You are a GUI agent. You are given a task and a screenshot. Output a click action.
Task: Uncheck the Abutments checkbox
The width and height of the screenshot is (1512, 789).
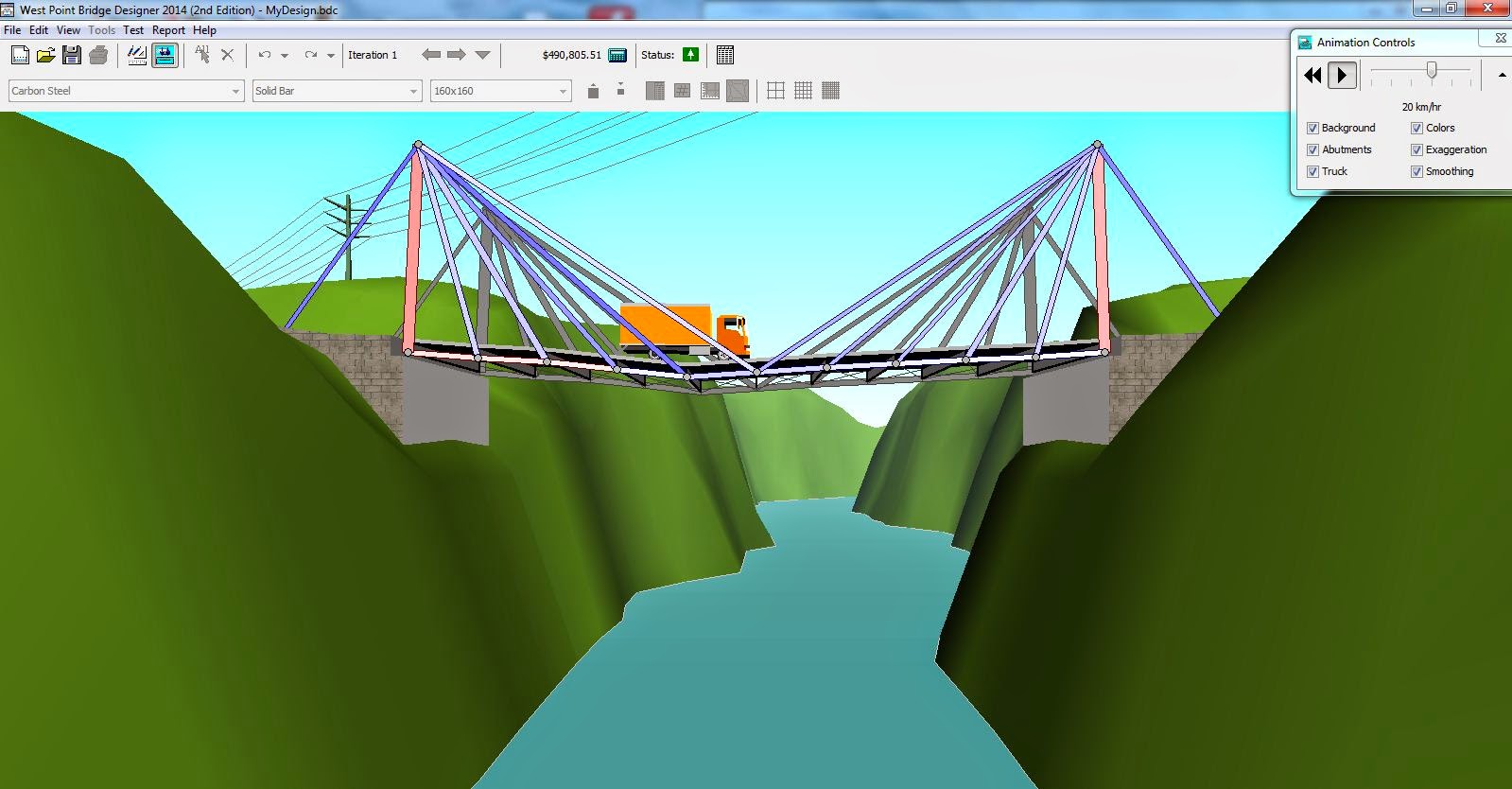1312,149
